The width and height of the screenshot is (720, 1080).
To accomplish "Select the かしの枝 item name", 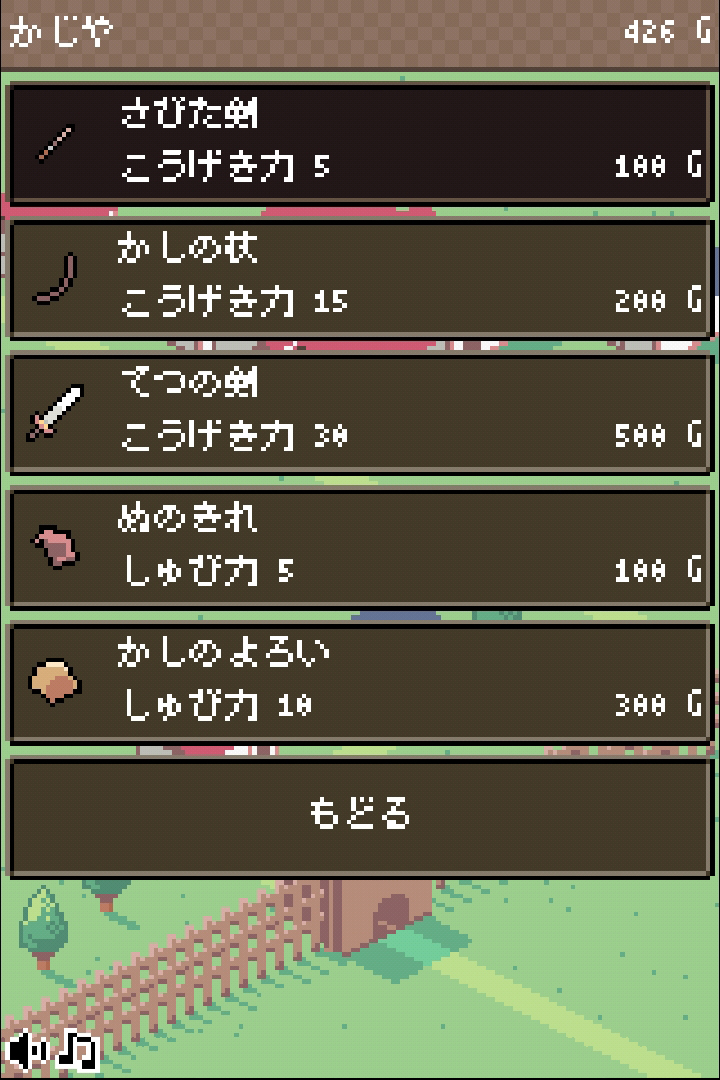I will [187, 248].
